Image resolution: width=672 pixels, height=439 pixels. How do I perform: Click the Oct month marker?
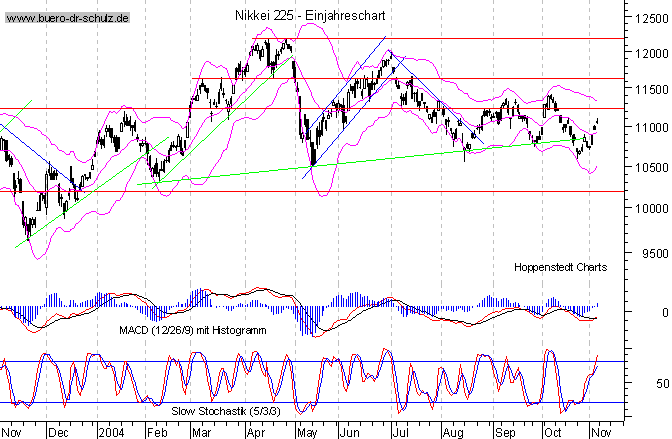553,432
